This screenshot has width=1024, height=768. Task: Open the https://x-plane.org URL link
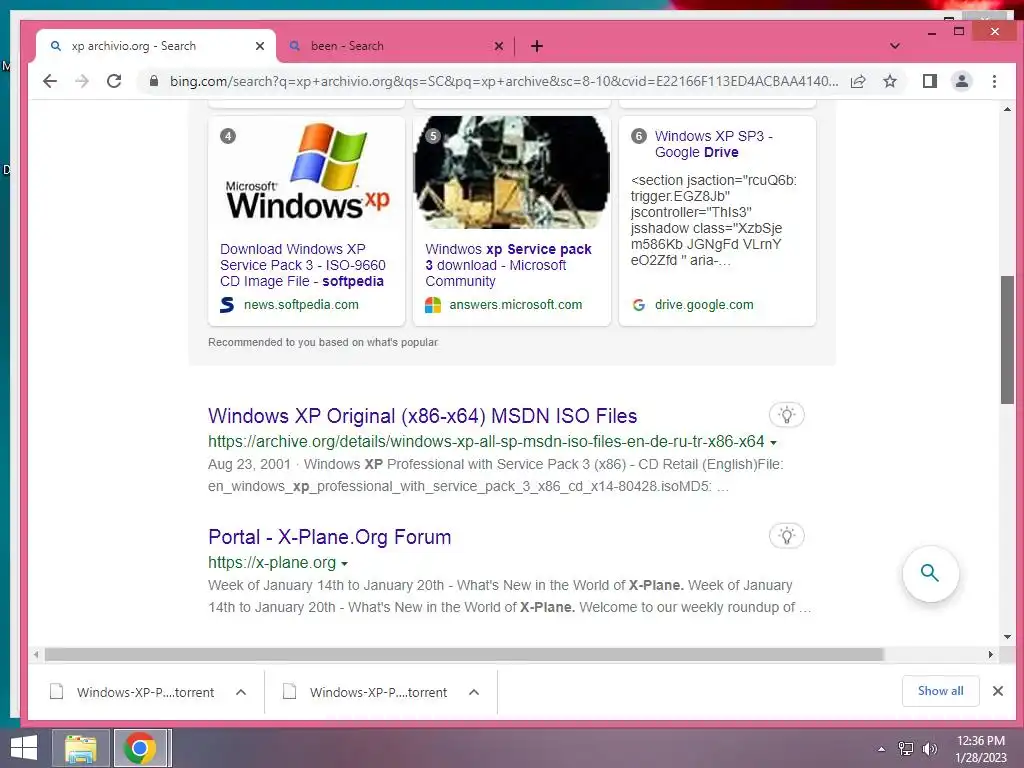point(272,562)
